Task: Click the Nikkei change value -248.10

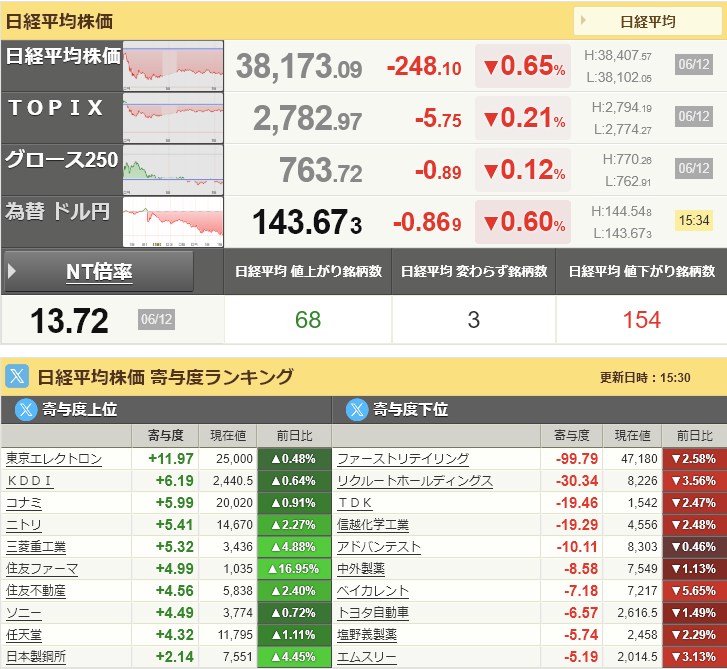Action: coord(424,66)
